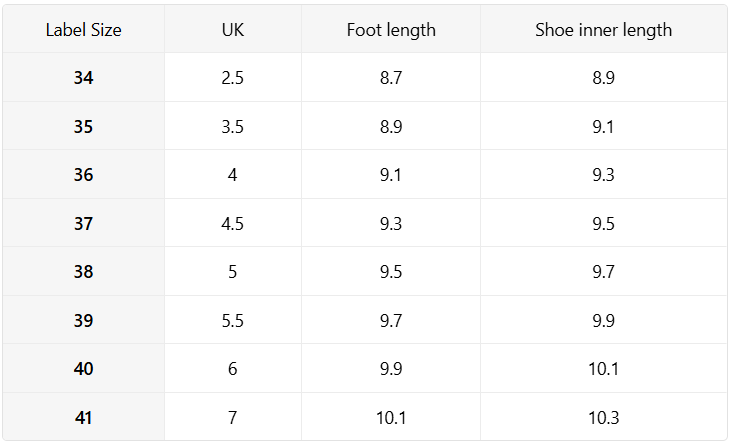Click UK size 3.5 cell
The width and height of the screenshot is (732, 444).
(232, 127)
